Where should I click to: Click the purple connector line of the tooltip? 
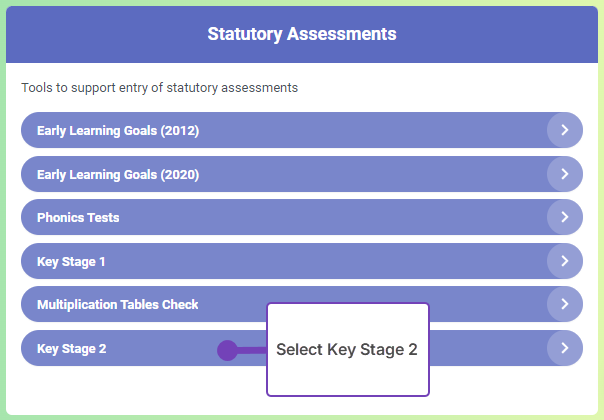252,350
